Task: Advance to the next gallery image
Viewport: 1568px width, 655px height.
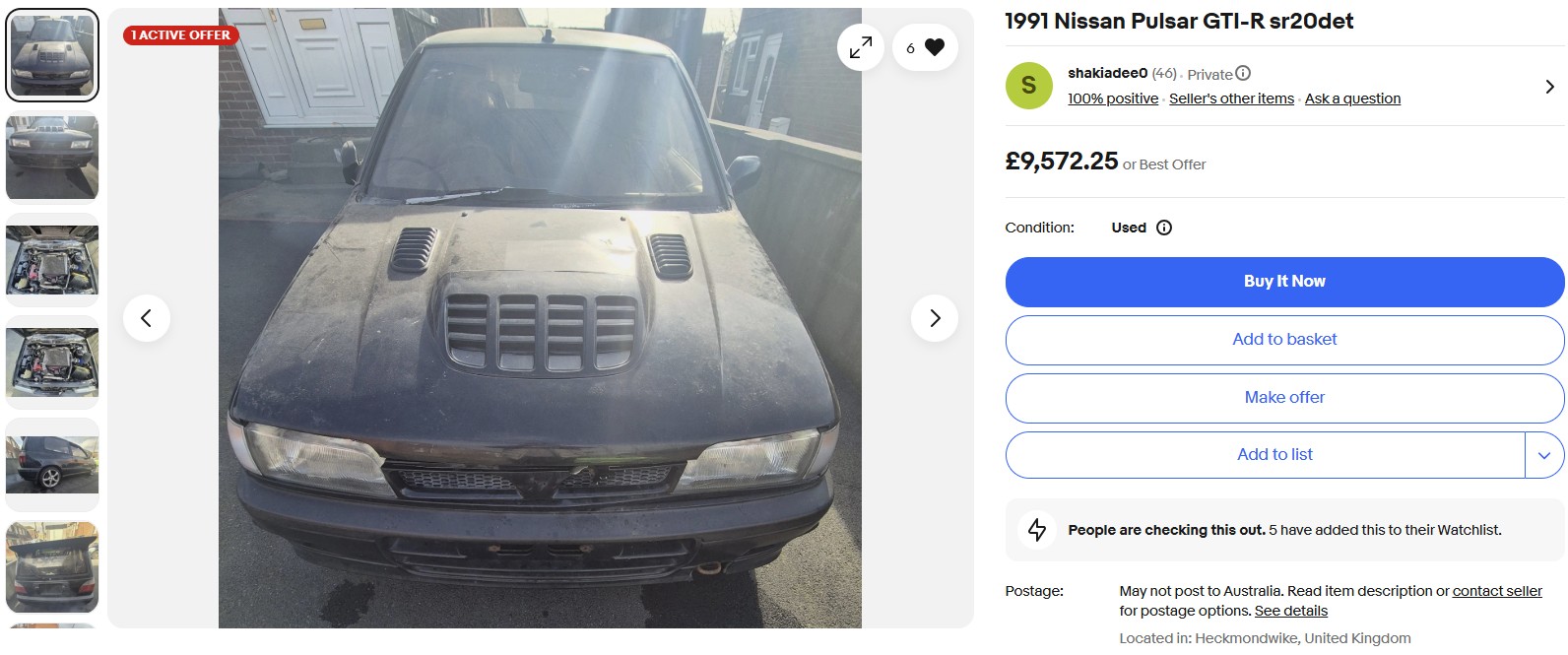Action: click(x=935, y=318)
